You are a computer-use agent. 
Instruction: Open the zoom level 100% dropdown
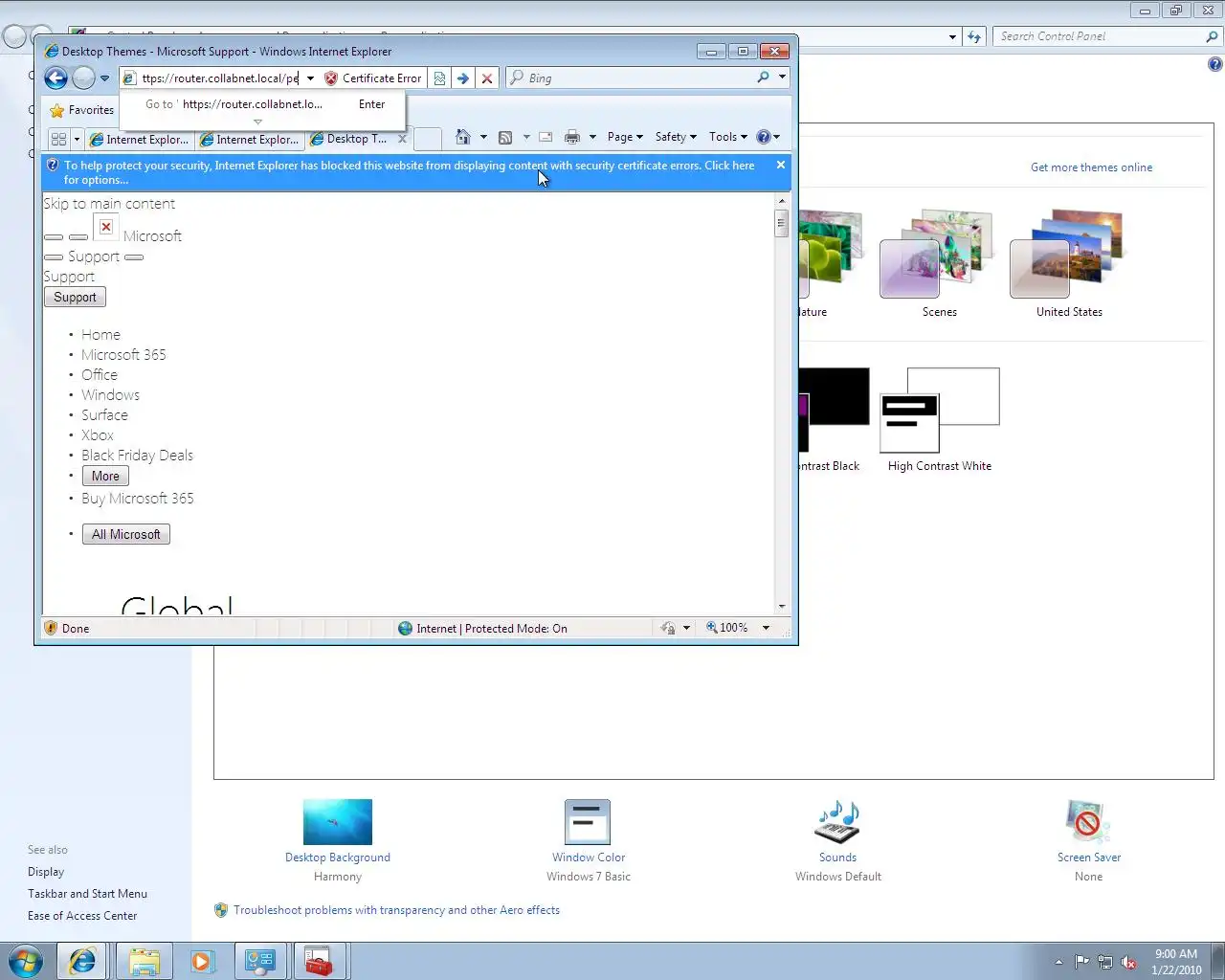click(766, 628)
